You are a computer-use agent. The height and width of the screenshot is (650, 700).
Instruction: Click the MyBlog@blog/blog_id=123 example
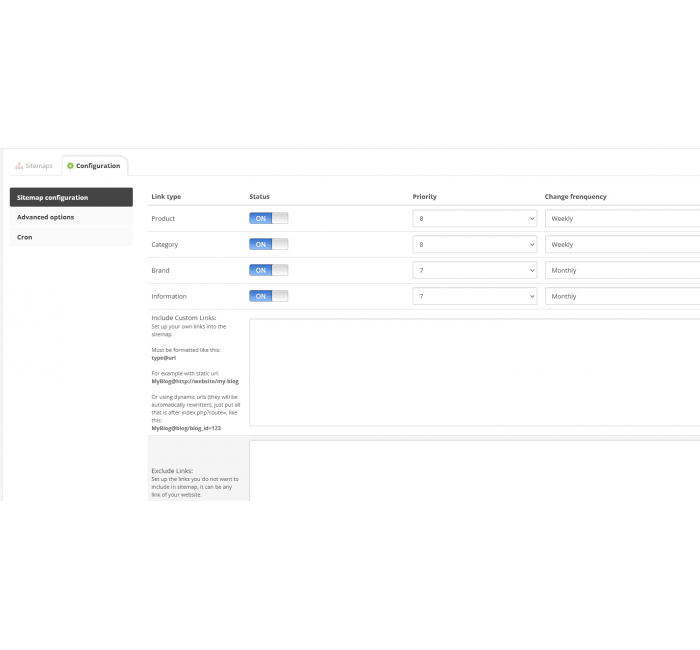186,428
